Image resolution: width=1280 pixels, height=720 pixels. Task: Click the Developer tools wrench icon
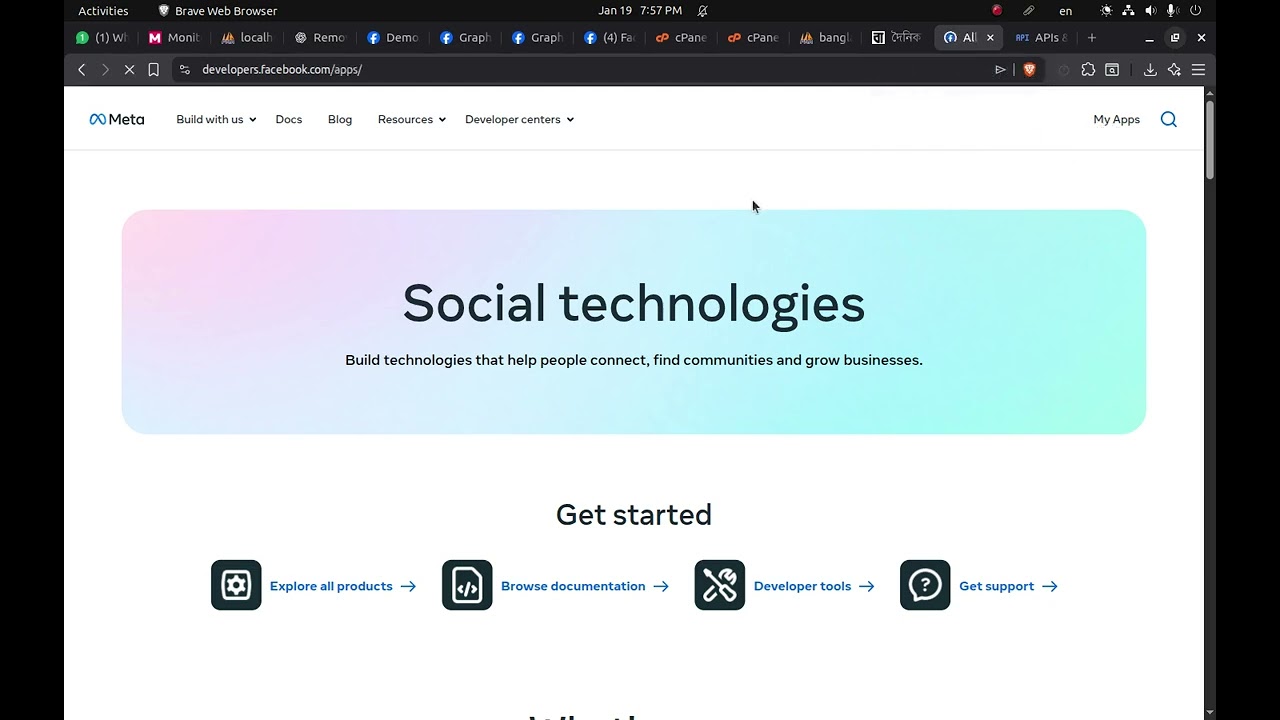coord(720,585)
